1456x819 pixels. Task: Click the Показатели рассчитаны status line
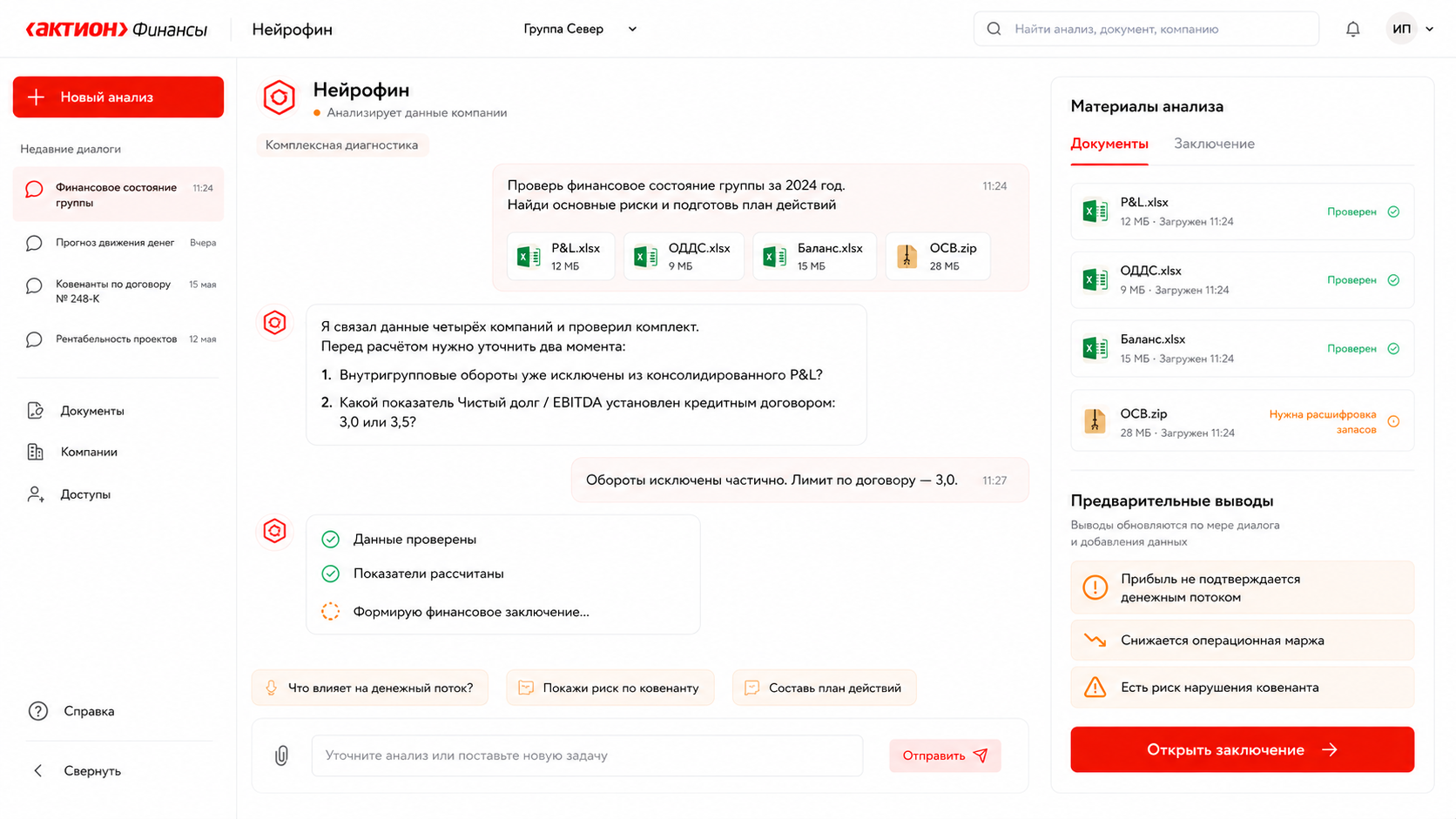point(428,574)
